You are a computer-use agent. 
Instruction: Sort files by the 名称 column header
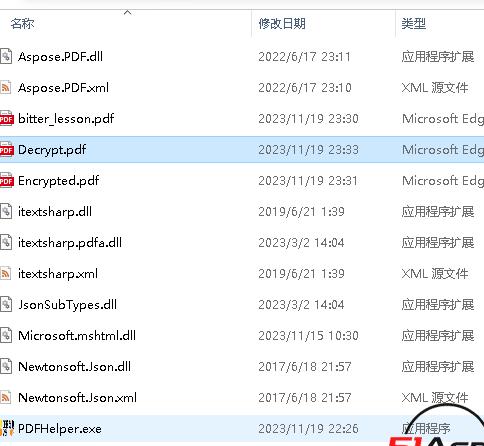click(x=22, y=24)
